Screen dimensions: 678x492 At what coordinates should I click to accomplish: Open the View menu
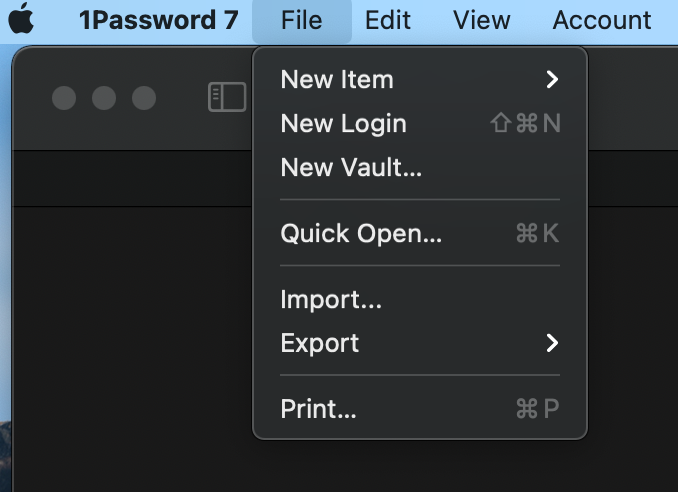point(483,19)
